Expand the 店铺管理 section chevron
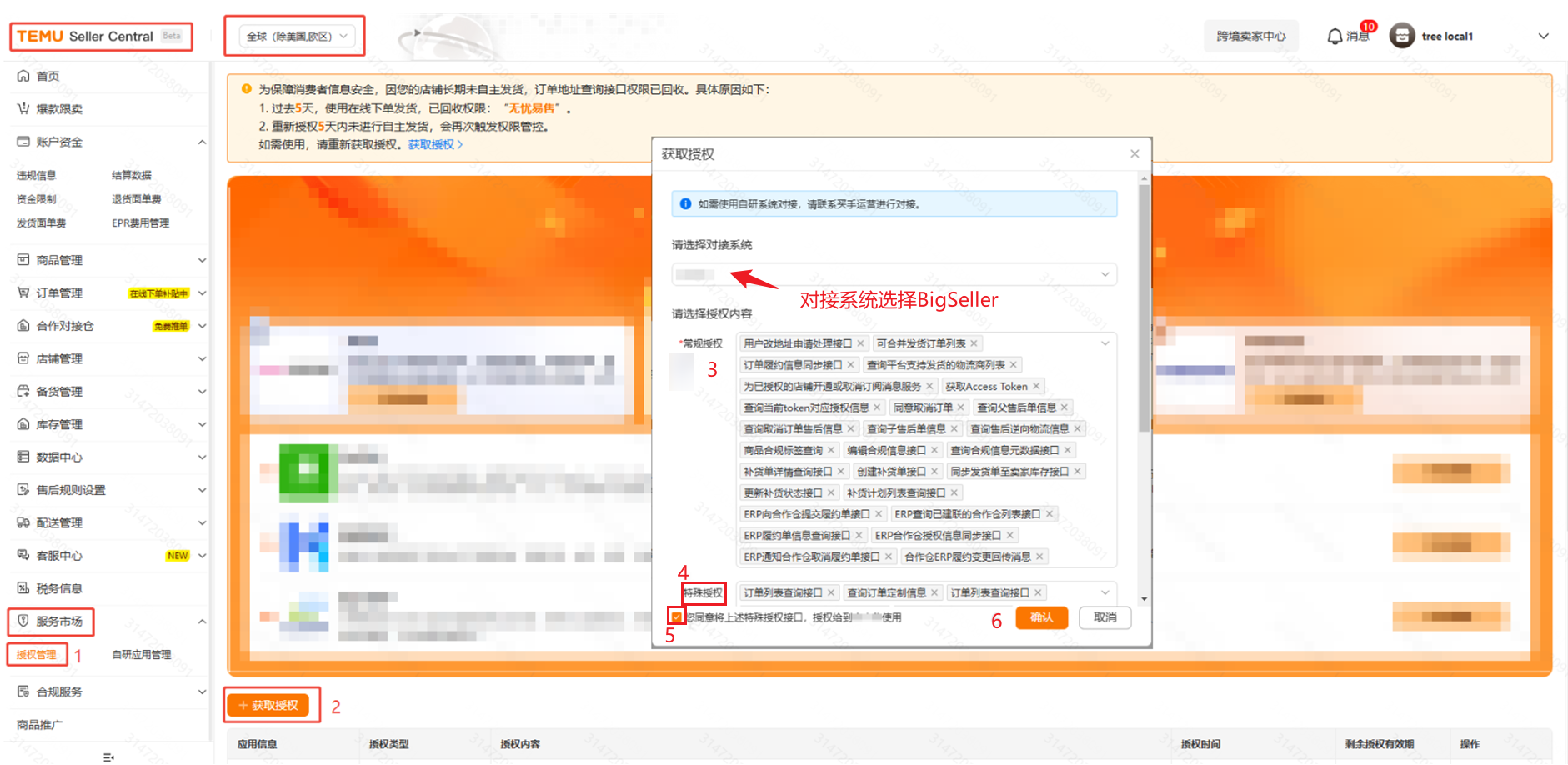This screenshot has width=1568, height=765. point(202,358)
